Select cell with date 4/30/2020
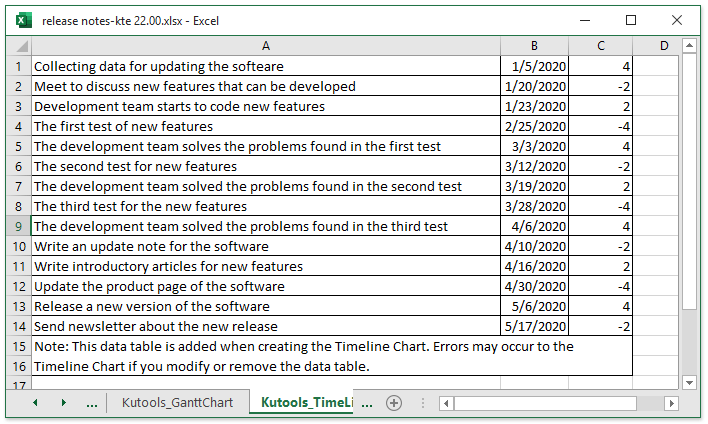This screenshot has height=424, width=708. (535, 286)
